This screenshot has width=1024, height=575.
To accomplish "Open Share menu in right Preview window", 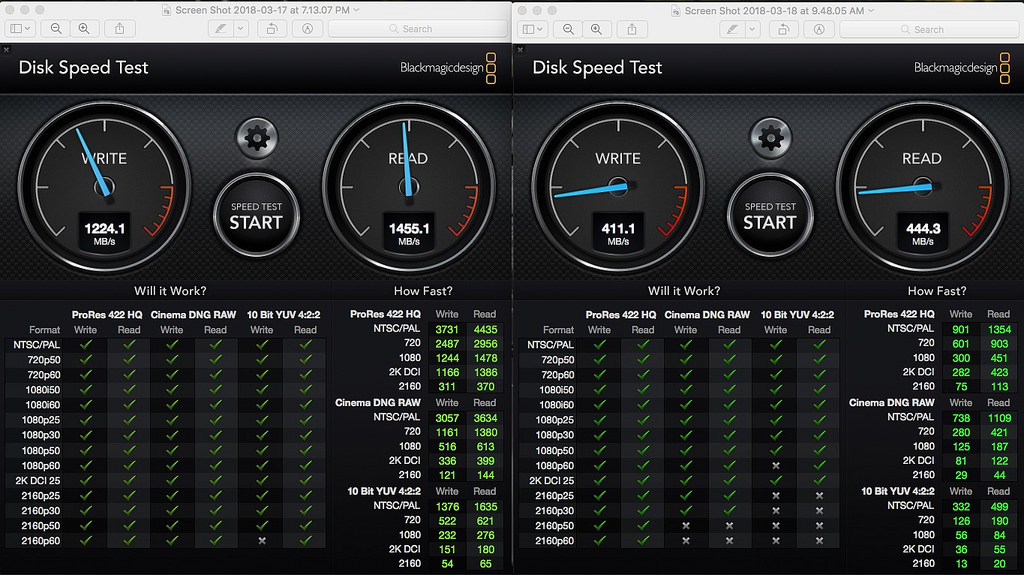I will (632, 29).
